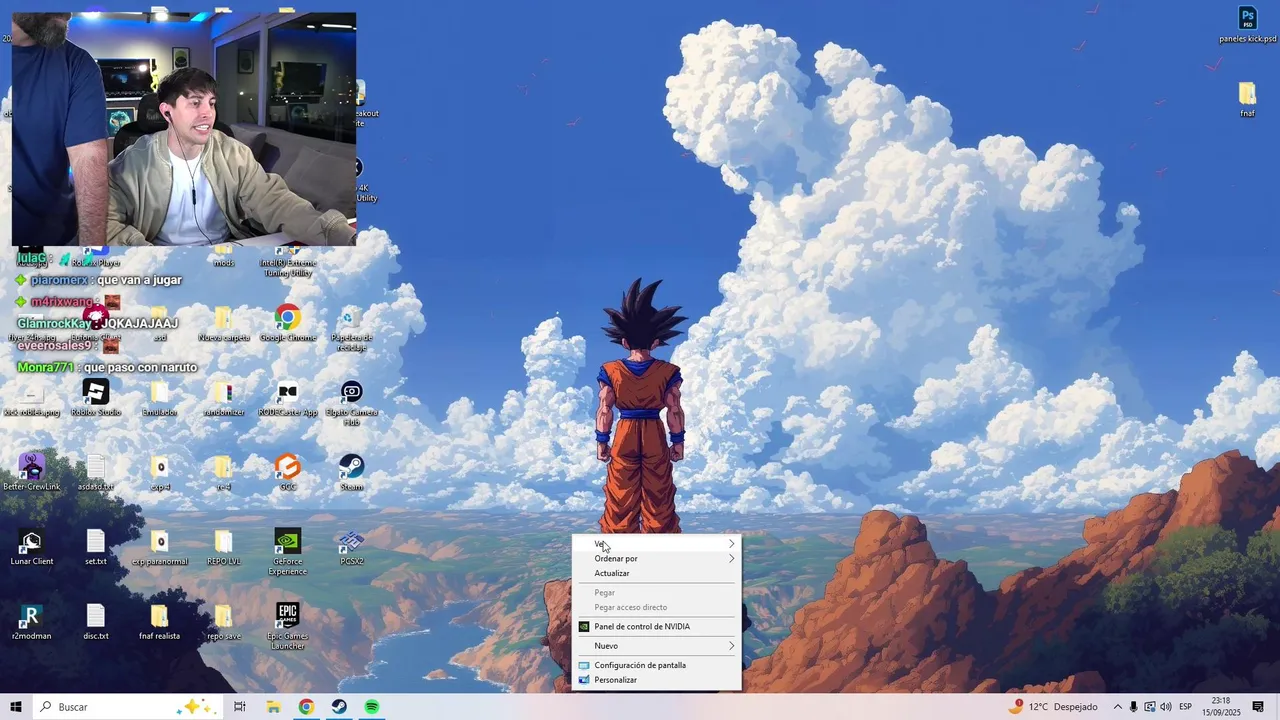
Task: Select the mods folder icon
Action: [224, 255]
